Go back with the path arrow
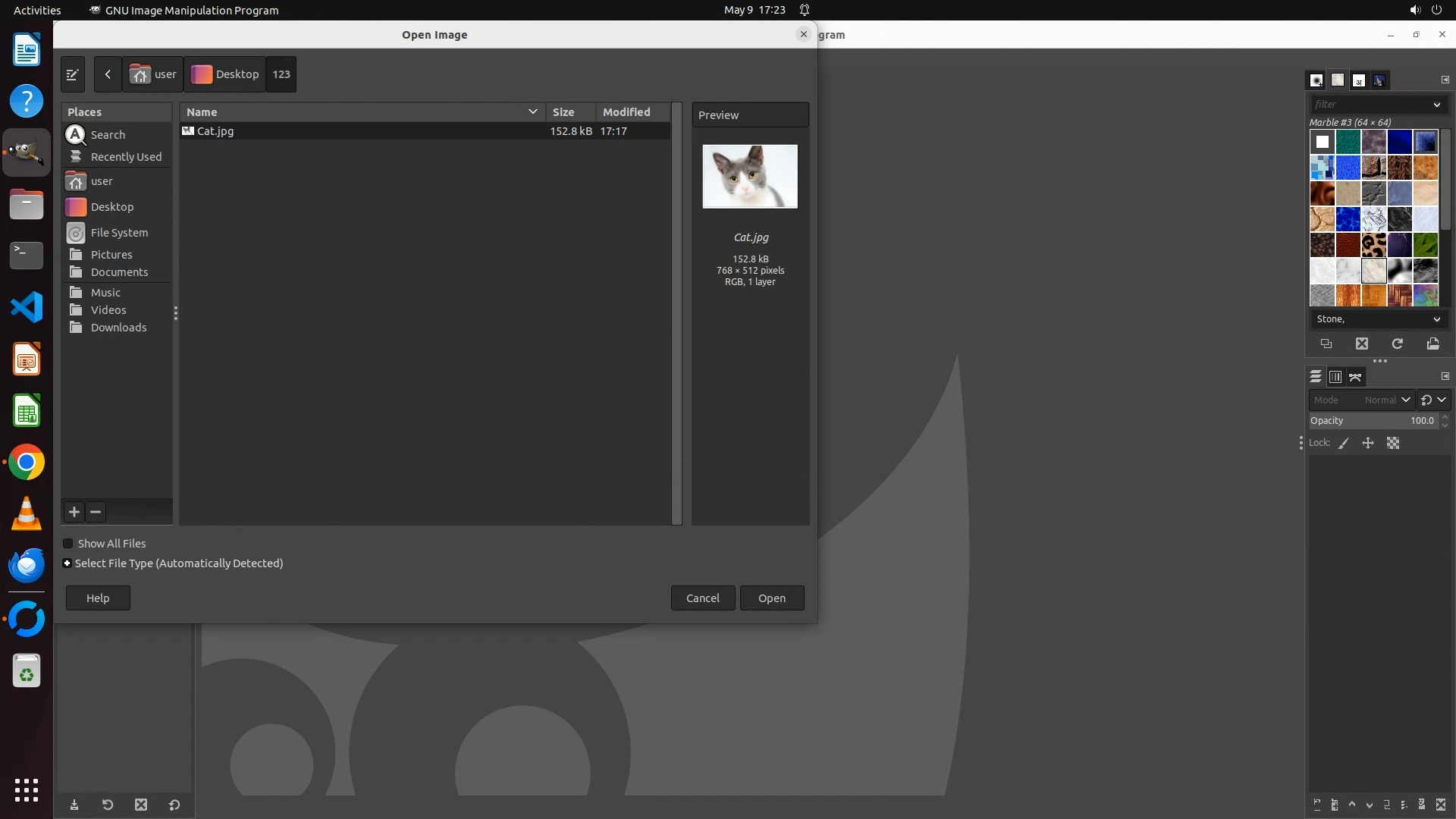The width and height of the screenshot is (1456, 819). pos(108,74)
